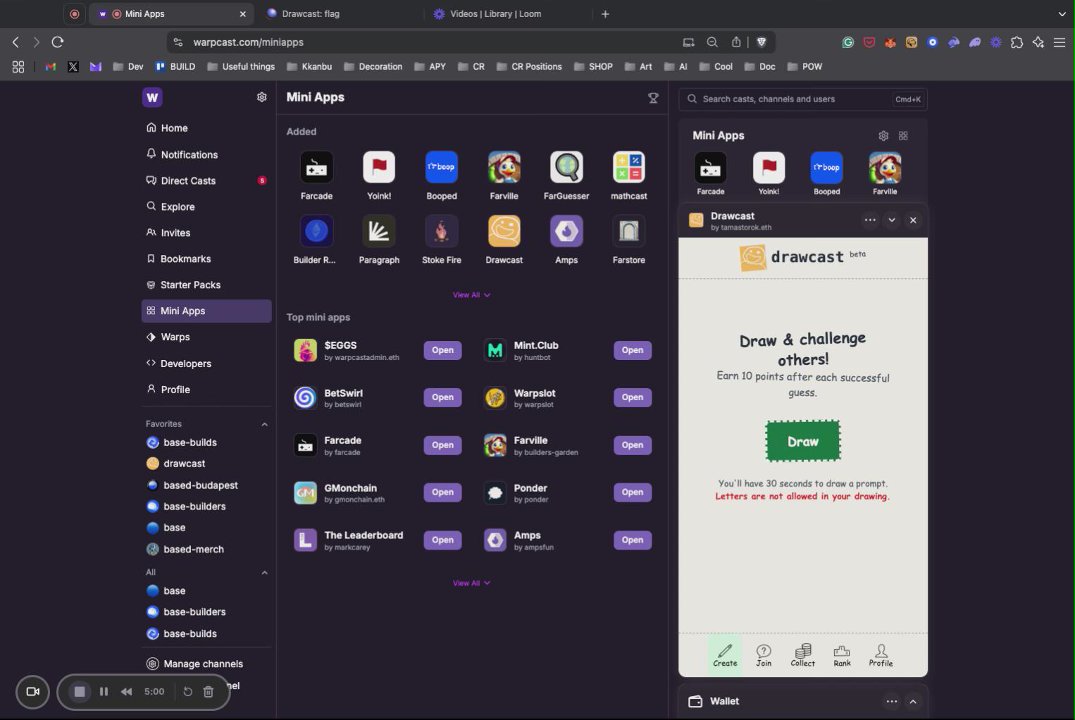Select Join tab in Drawcast
This screenshot has height=720, width=1075.
click(764, 655)
